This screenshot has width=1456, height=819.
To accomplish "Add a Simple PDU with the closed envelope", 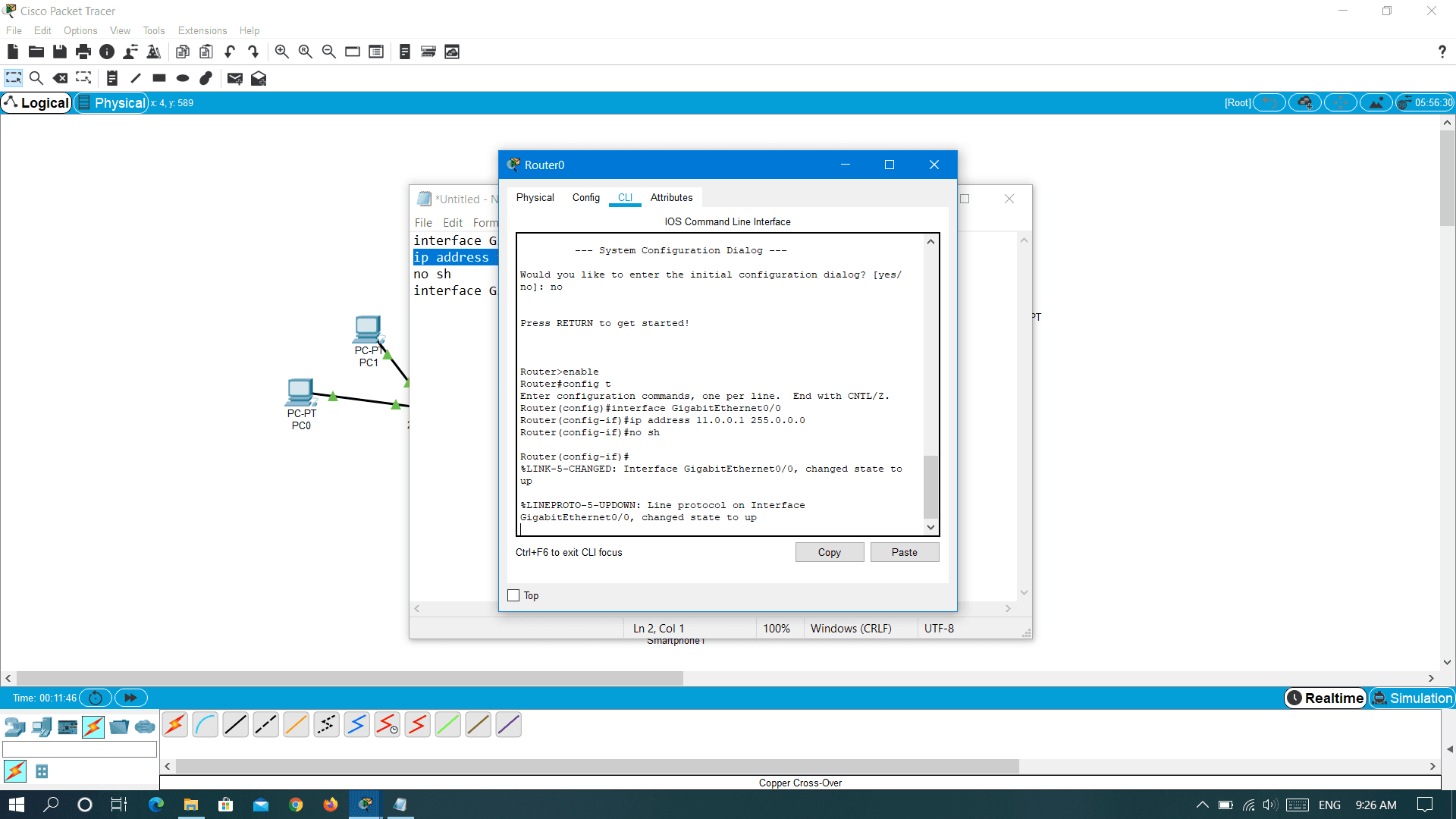I will [x=235, y=78].
